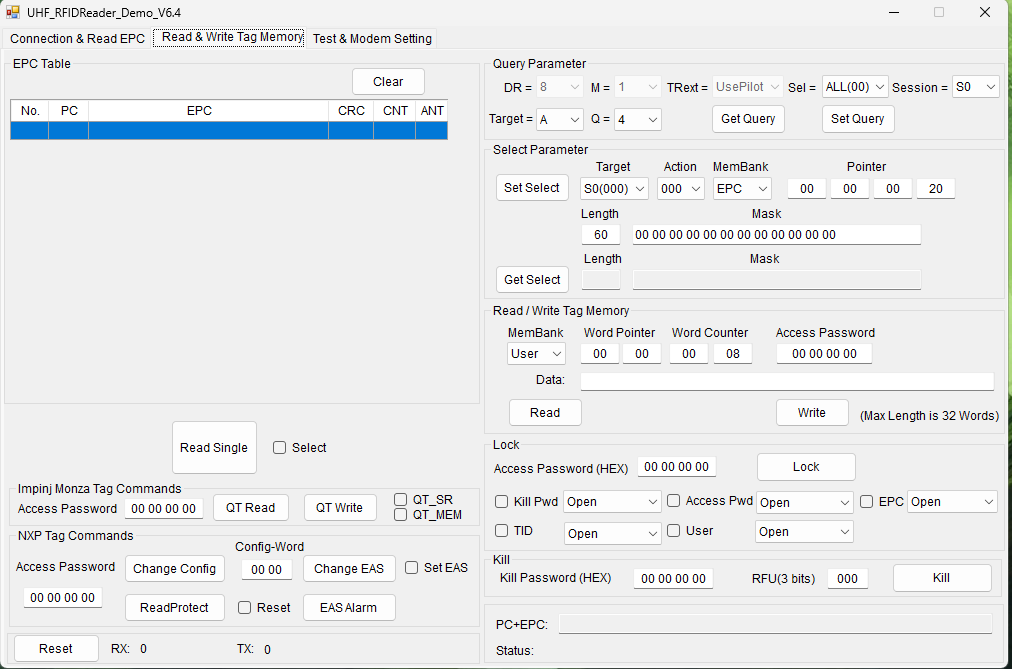Open the Sel = ALL(00) dropdown
Screen dimensions: 1012x669
(x=855, y=87)
